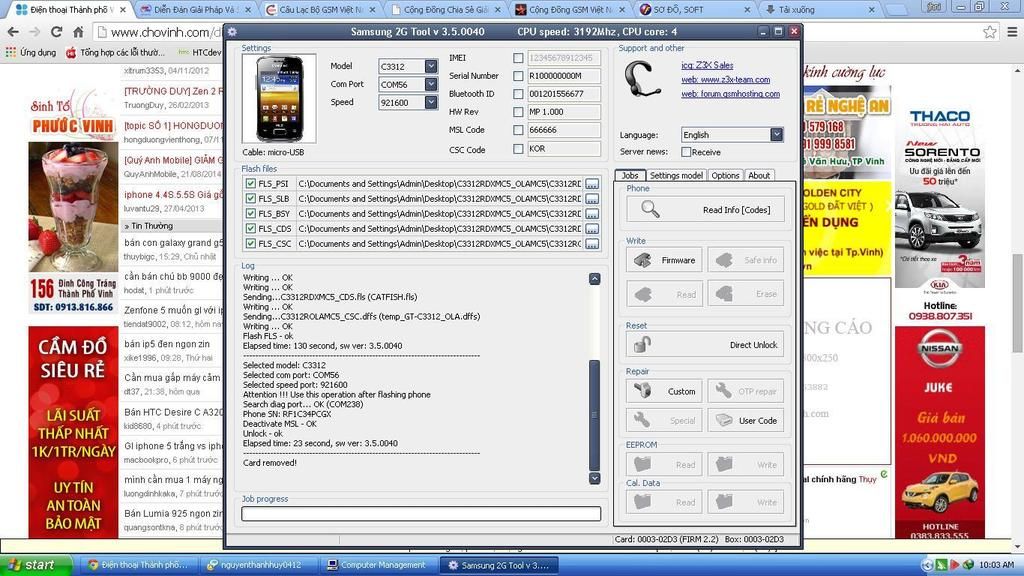Switch to the Jobs tab

click(x=630, y=175)
